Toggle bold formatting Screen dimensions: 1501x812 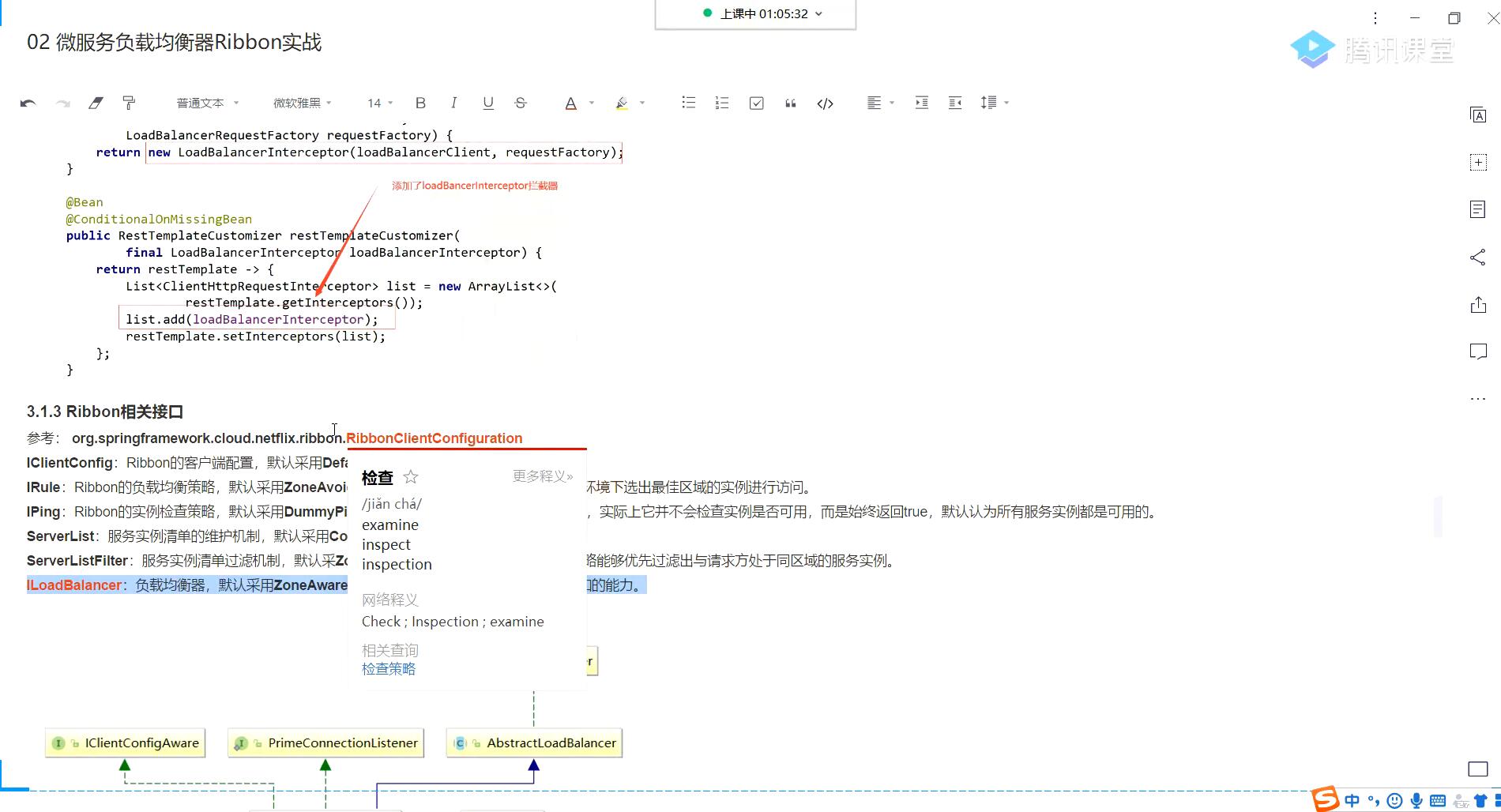[420, 103]
